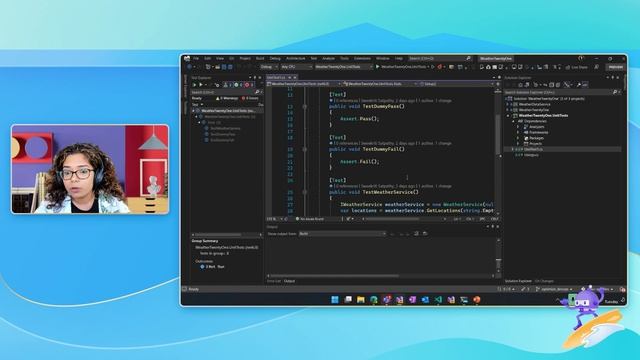The width and height of the screenshot is (640, 360).
Task: Open the Debug menu
Action: coord(275,58)
